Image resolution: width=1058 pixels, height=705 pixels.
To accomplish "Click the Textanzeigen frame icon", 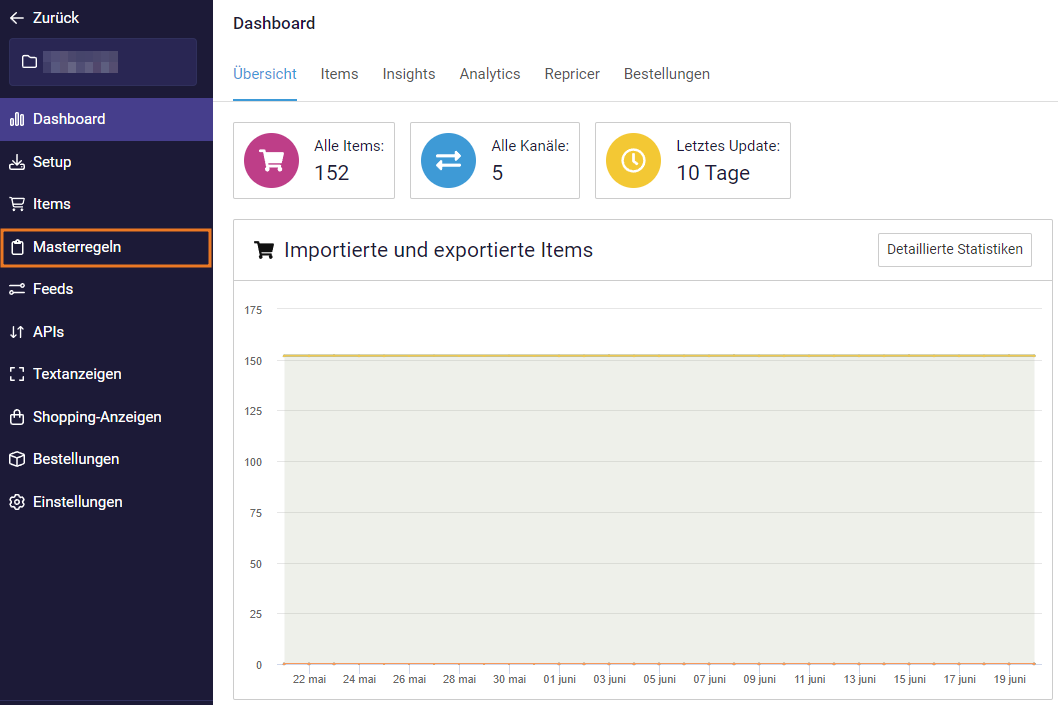I will [16, 374].
